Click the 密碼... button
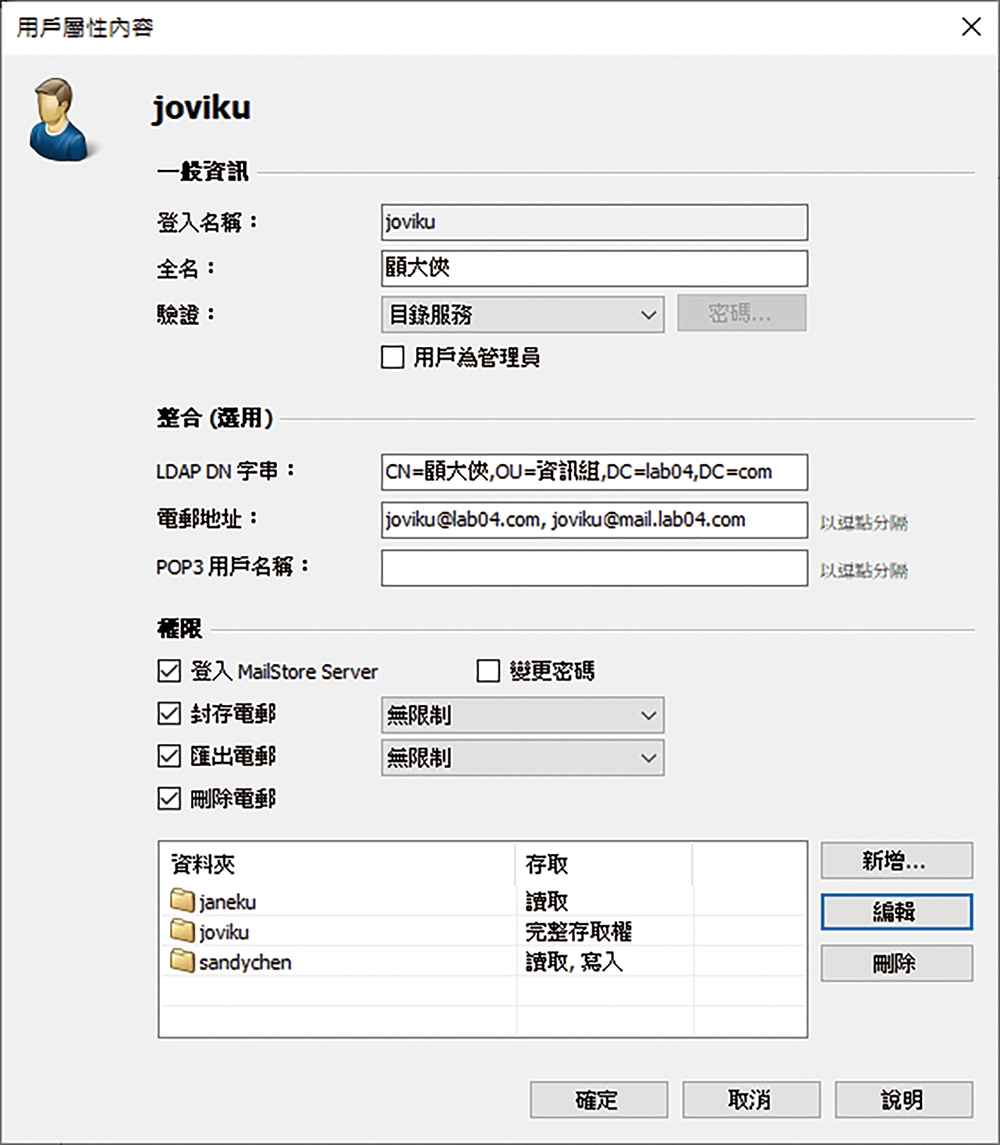Screen dimensions: 1000x1145 741,313
